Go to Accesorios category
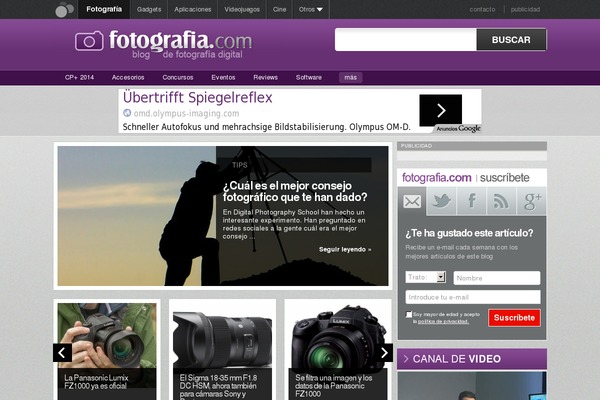Image resolution: width=600 pixels, height=400 pixels. pos(128,77)
